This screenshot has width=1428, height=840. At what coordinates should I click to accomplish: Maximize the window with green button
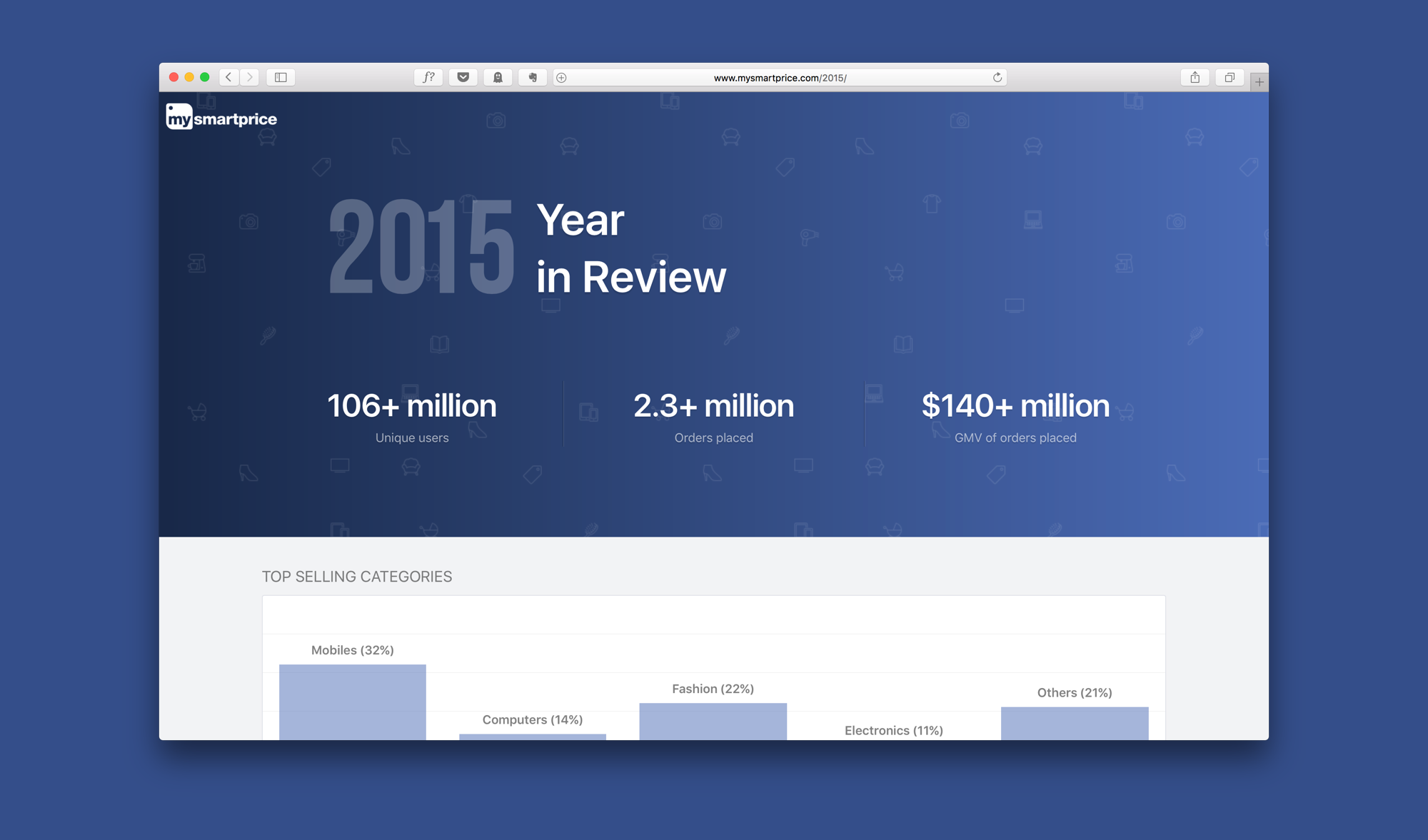[x=205, y=77]
